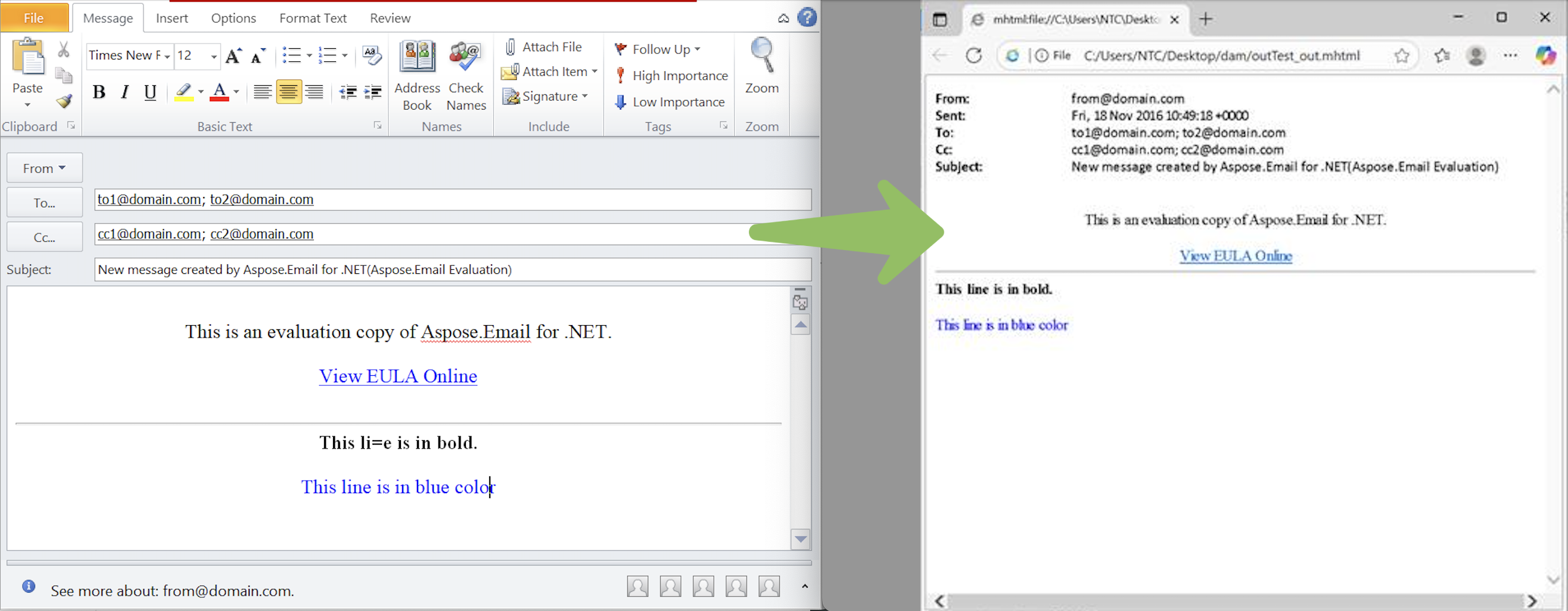1568x611 pixels.
Task: Expand the From dropdown button
Action: pos(45,169)
